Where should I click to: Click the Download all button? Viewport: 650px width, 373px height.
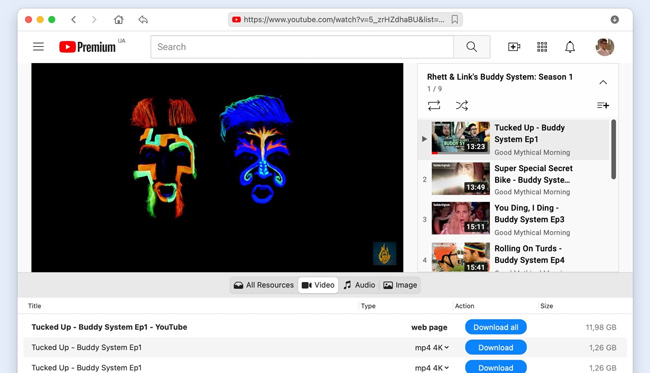point(496,327)
